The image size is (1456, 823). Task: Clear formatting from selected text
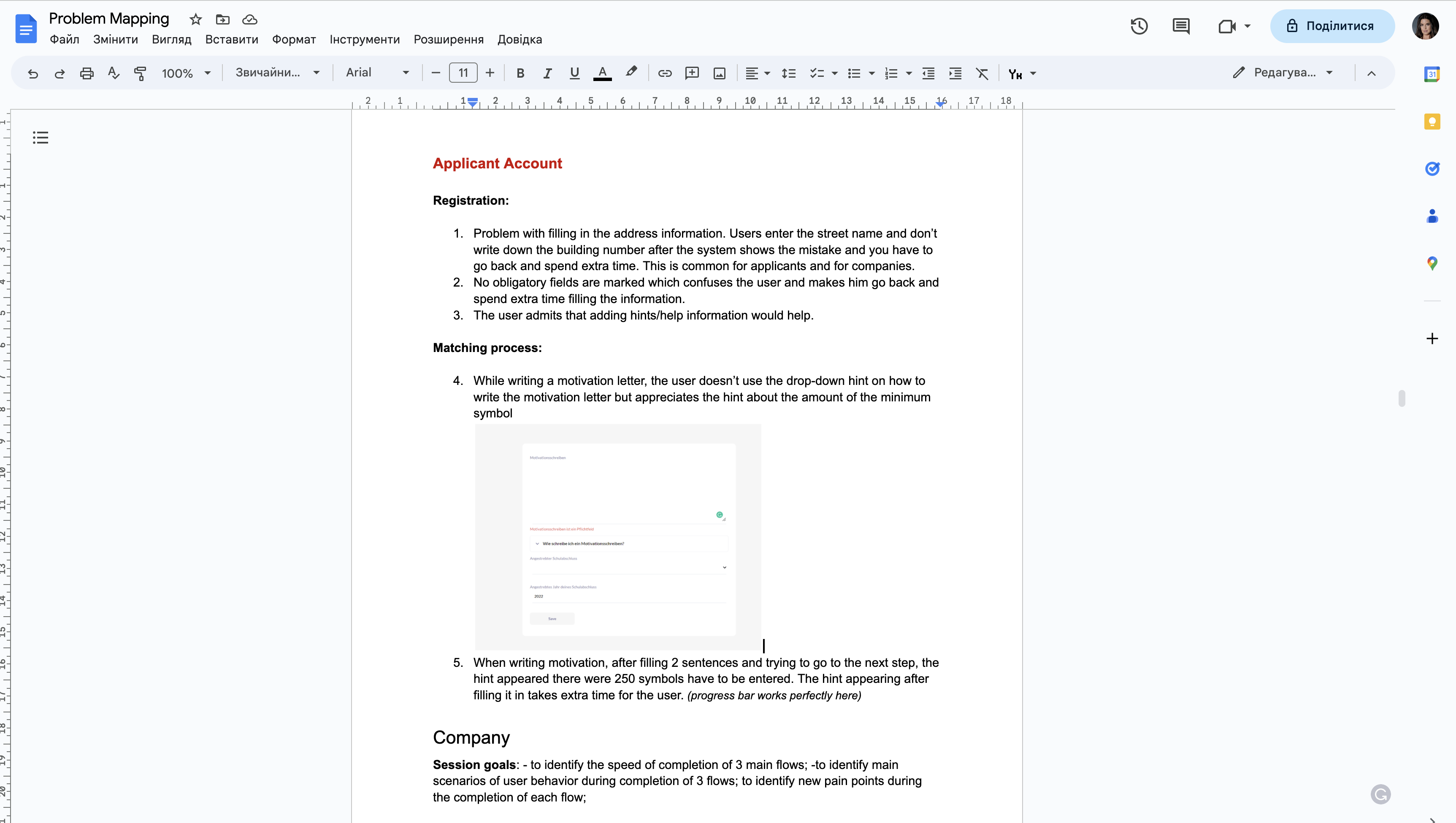pos(982,73)
